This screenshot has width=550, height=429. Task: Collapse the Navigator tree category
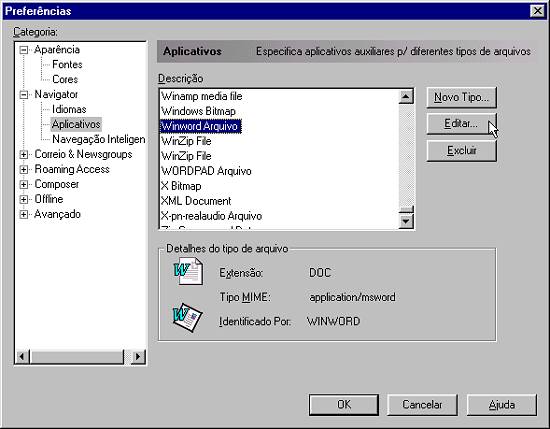[24, 94]
